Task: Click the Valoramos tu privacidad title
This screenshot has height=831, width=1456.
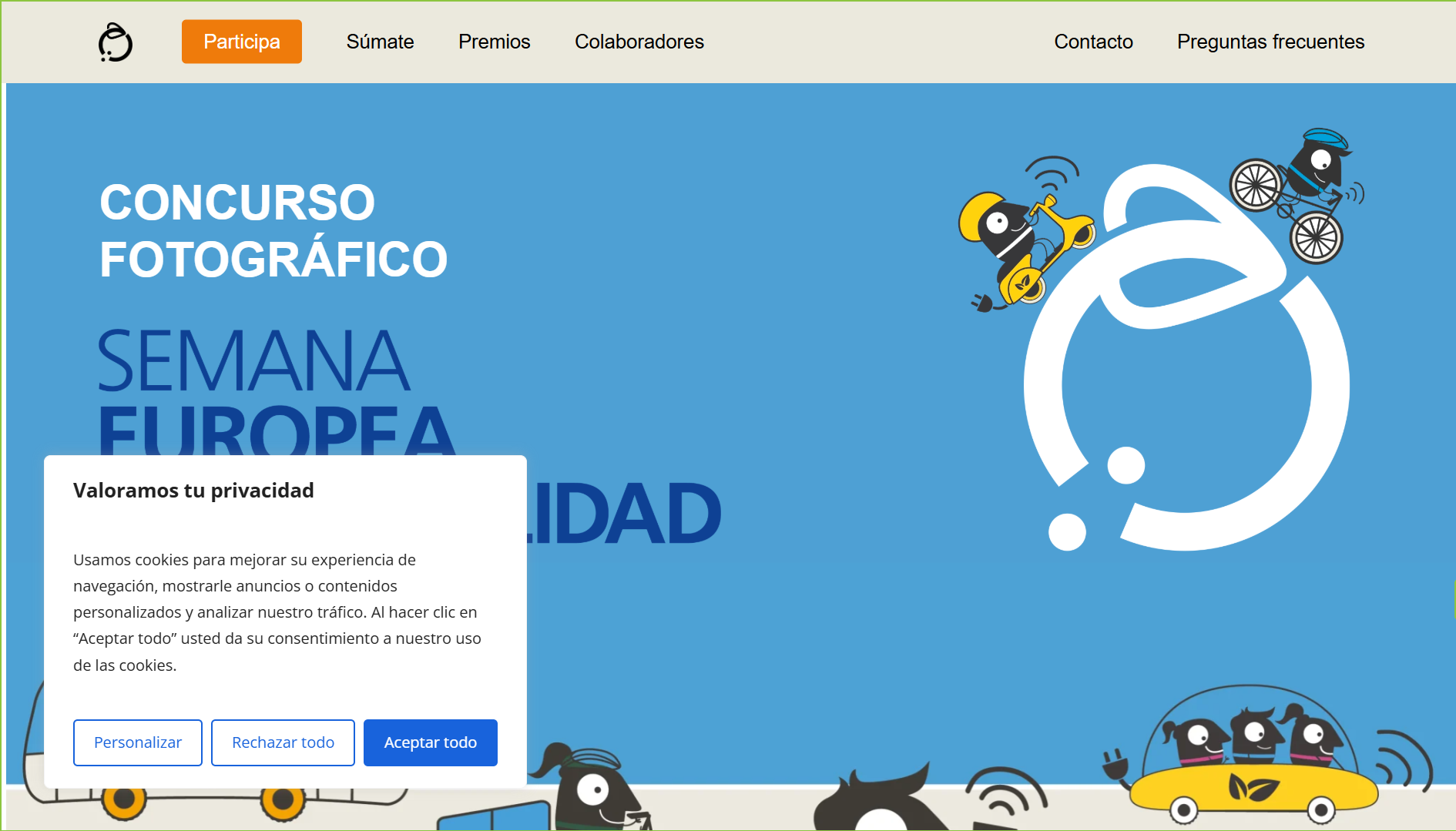Action: (x=193, y=491)
